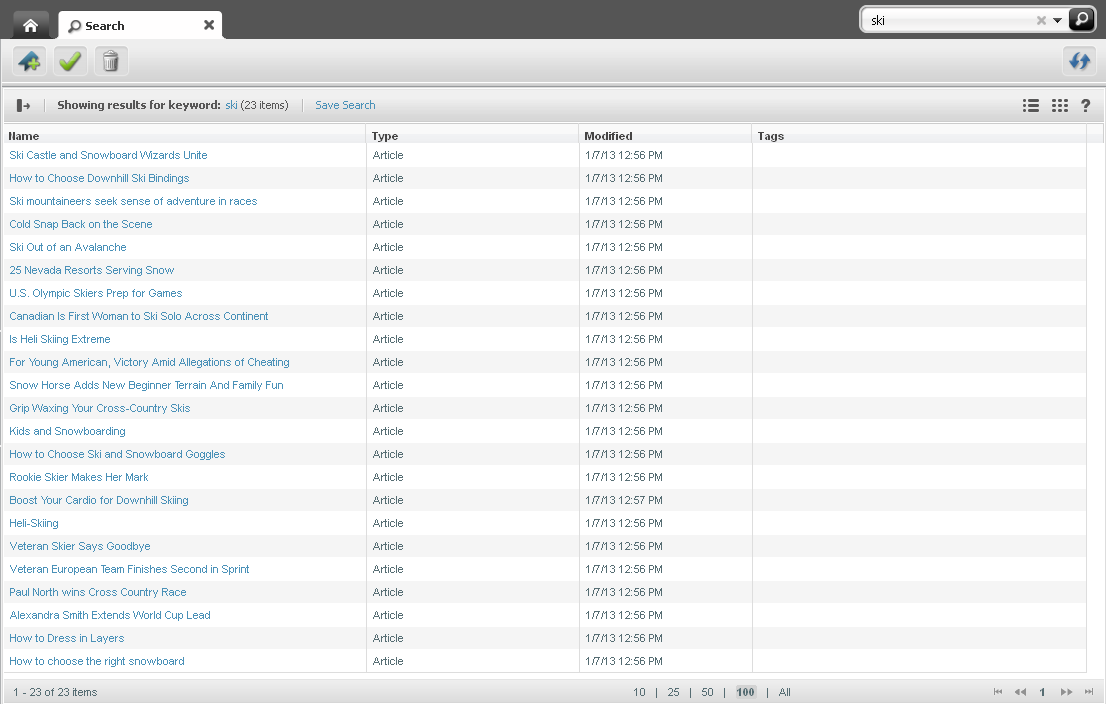
Task: Switch to grid thumbnail view icon
Action: tap(1059, 105)
